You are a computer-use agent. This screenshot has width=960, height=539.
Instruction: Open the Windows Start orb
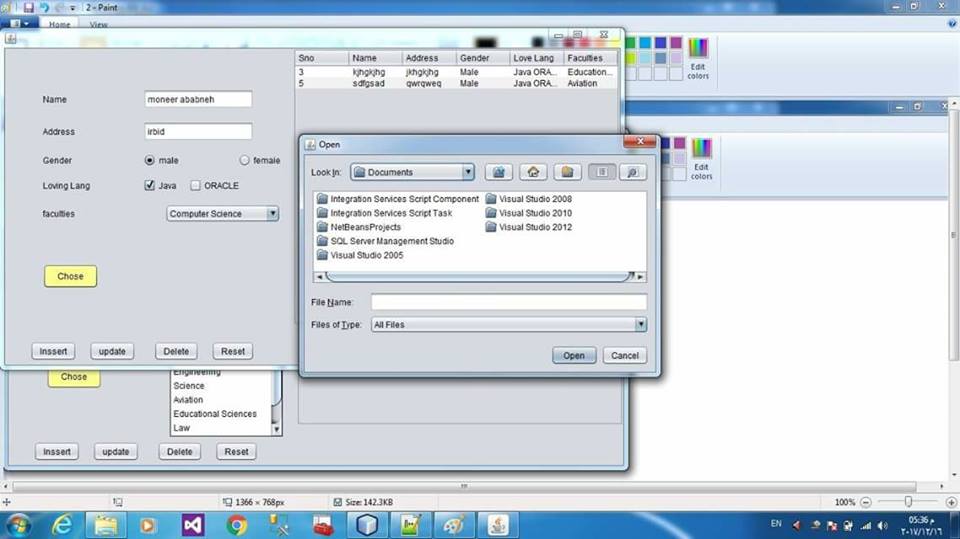(x=18, y=526)
